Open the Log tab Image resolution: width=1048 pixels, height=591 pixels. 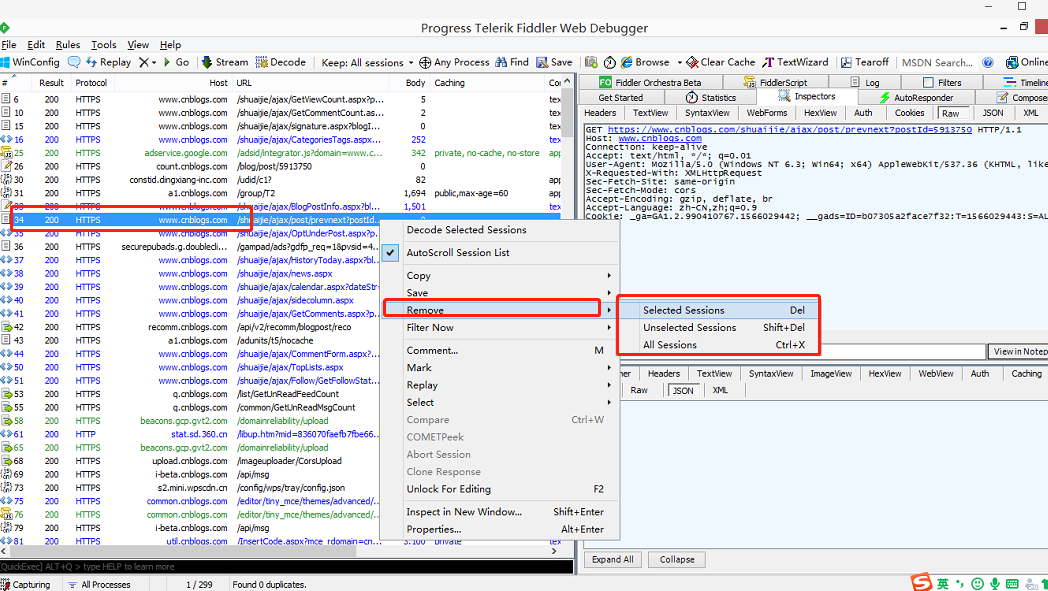tap(865, 82)
